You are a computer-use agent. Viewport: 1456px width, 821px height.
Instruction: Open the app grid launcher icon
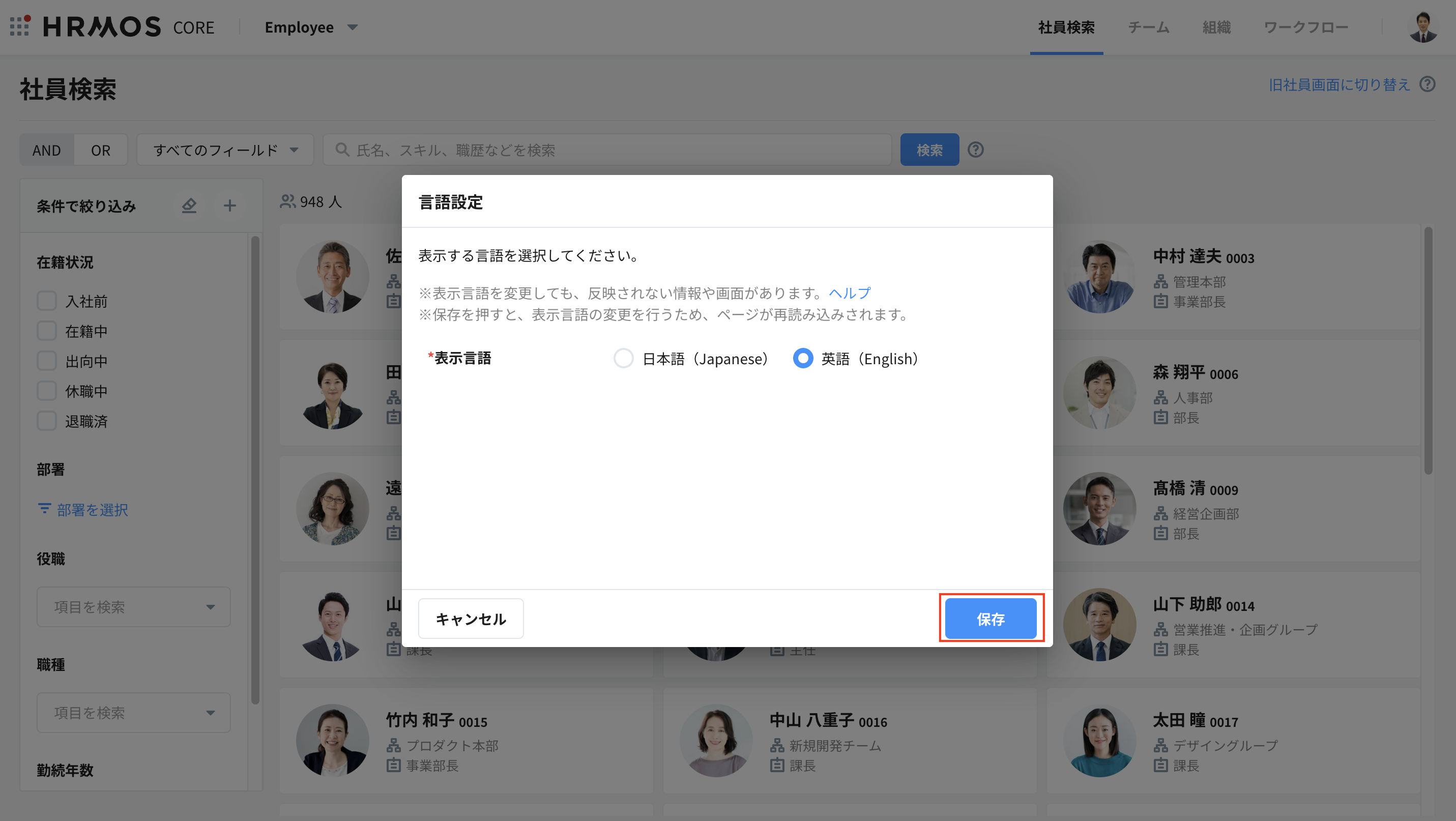point(20,26)
